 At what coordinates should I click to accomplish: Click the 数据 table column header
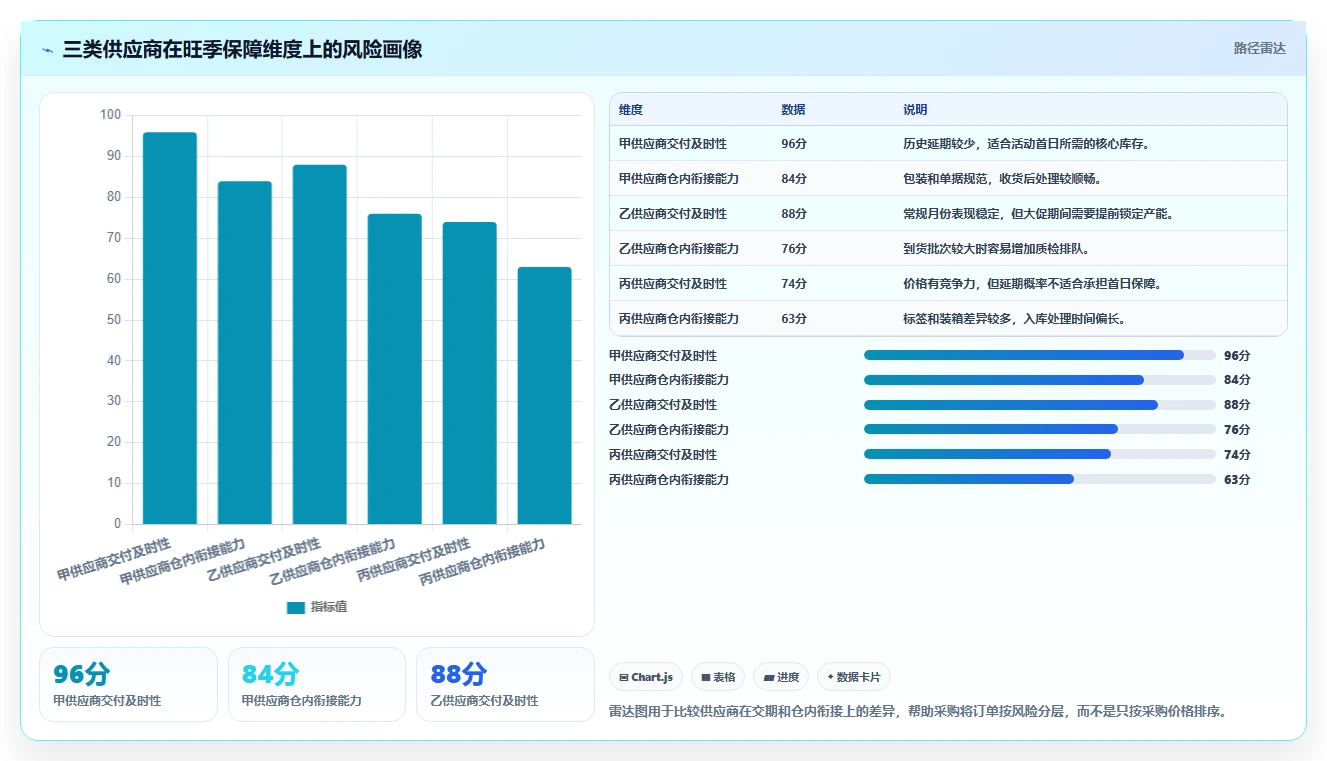pyautogui.click(x=793, y=110)
